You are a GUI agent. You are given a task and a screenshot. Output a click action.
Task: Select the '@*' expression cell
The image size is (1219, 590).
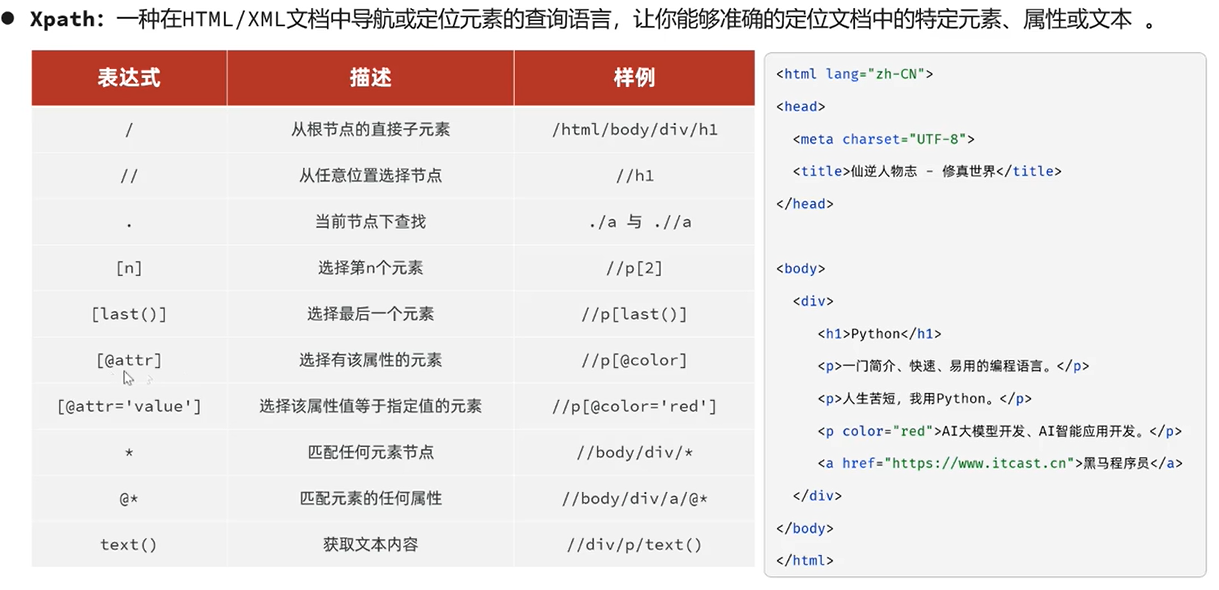[x=129, y=498]
